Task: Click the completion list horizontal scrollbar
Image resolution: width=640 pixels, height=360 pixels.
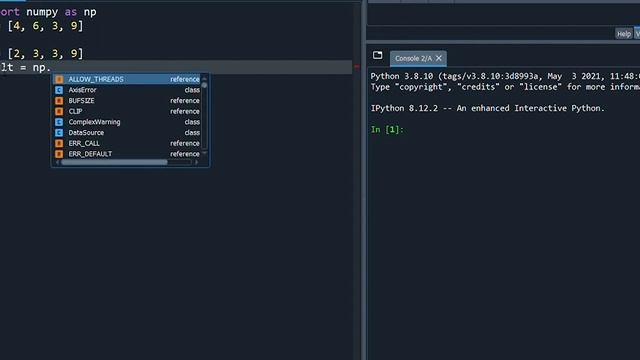Action: [x=114, y=162]
